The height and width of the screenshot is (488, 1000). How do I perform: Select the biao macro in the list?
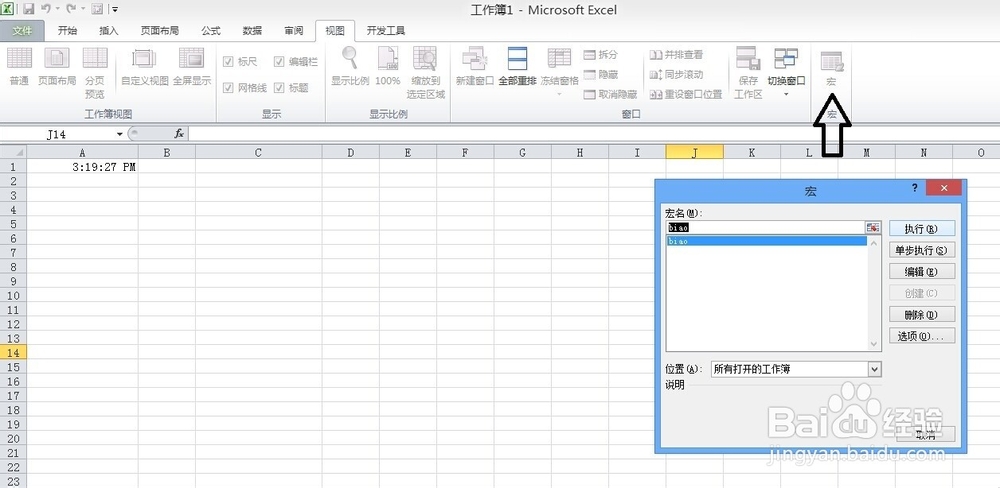click(766, 242)
